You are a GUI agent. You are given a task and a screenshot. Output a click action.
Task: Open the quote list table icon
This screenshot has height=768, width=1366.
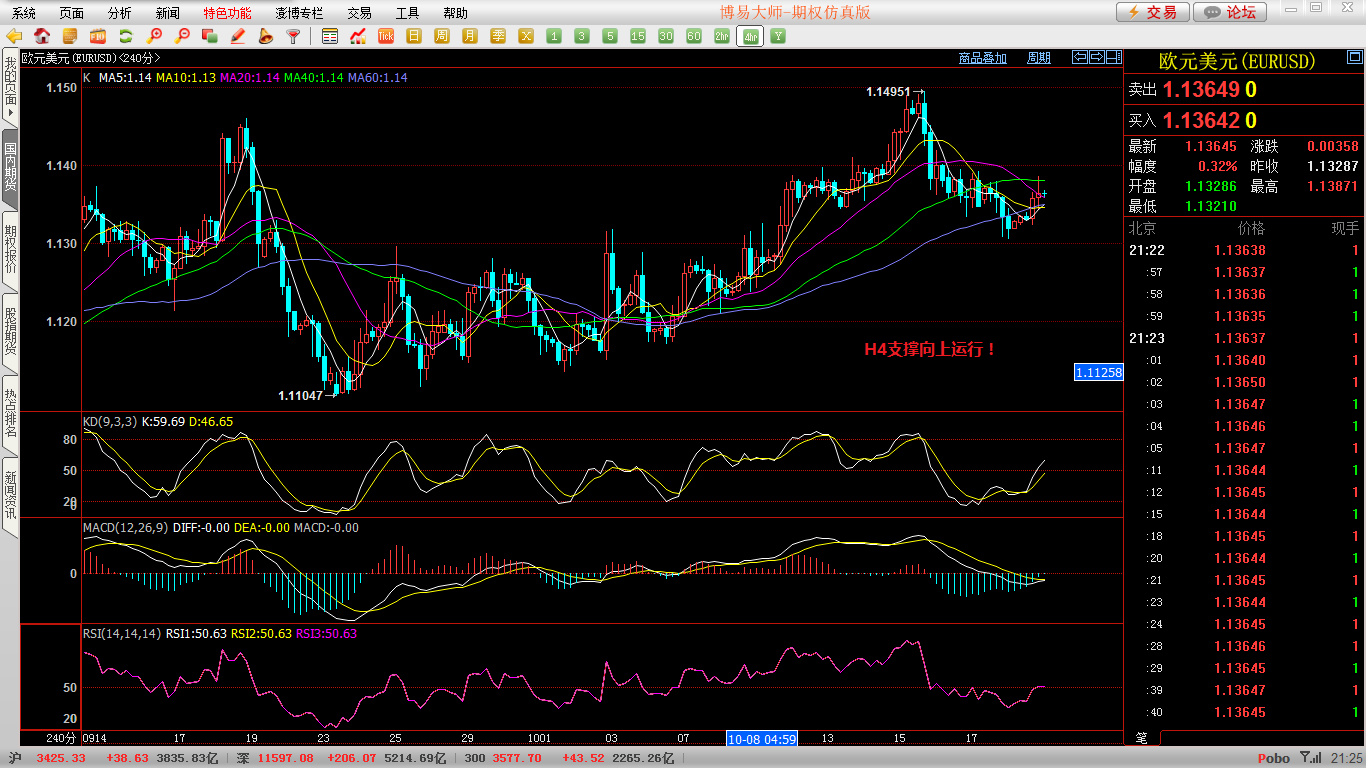tap(330, 36)
